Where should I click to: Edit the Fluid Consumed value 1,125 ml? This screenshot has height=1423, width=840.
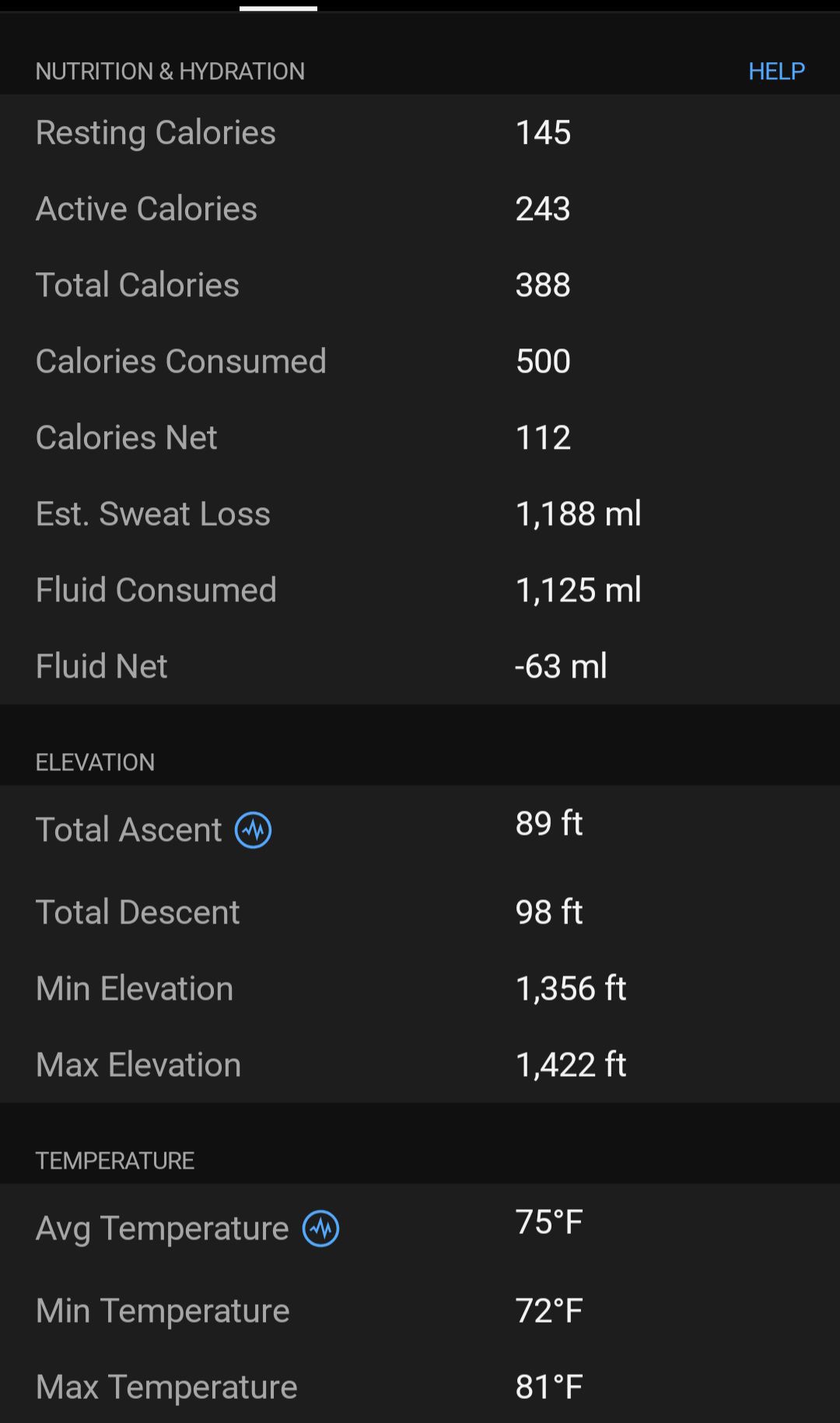click(x=578, y=590)
